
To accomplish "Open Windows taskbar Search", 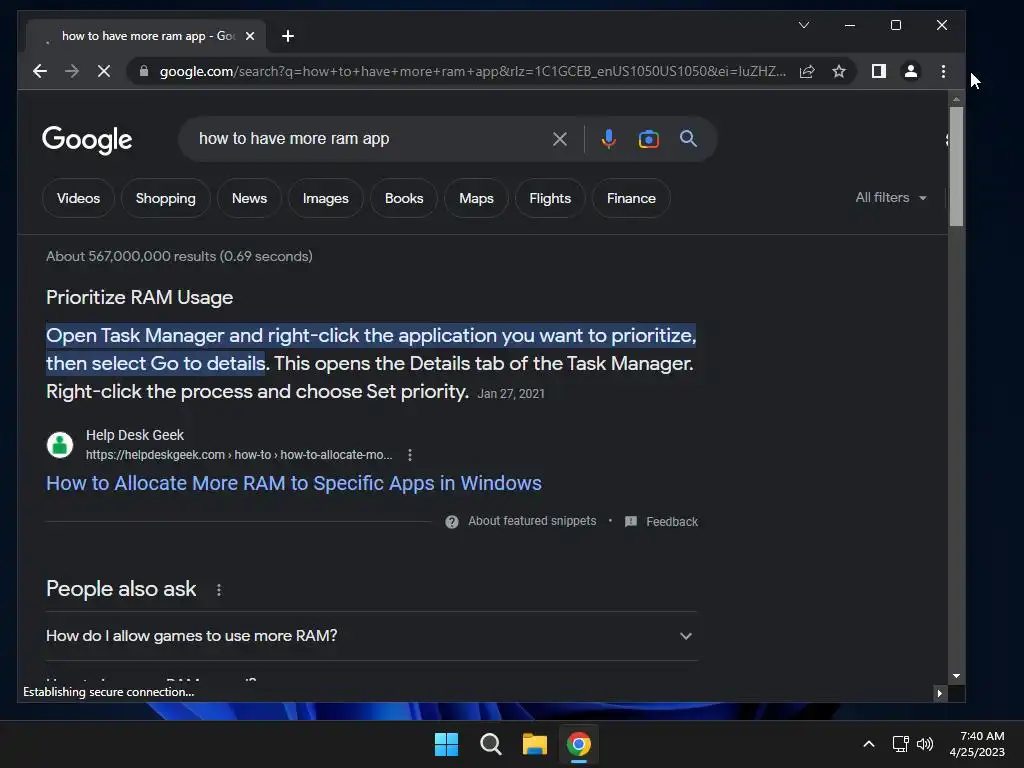I will (x=490, y=744).
